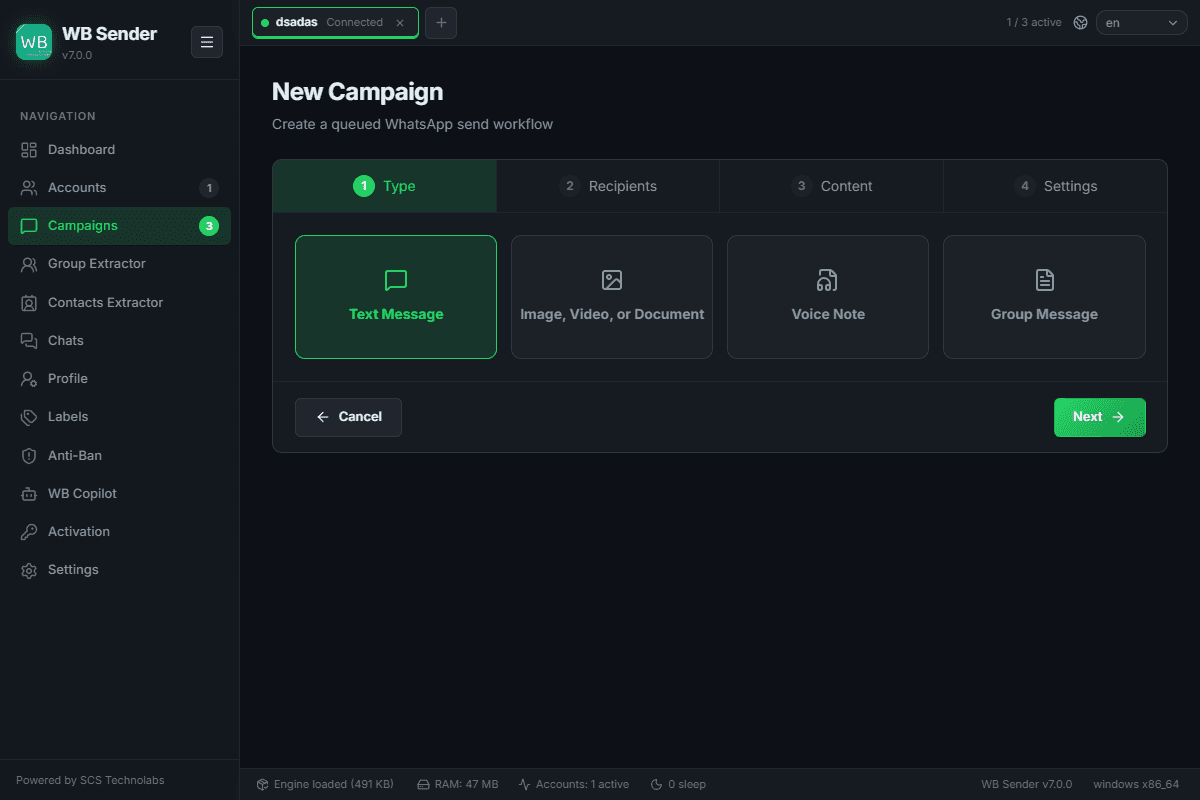This screenshot has width=1200, height=800.
Task: Click the WB Copilot robot icon
Action: [29, 494]
